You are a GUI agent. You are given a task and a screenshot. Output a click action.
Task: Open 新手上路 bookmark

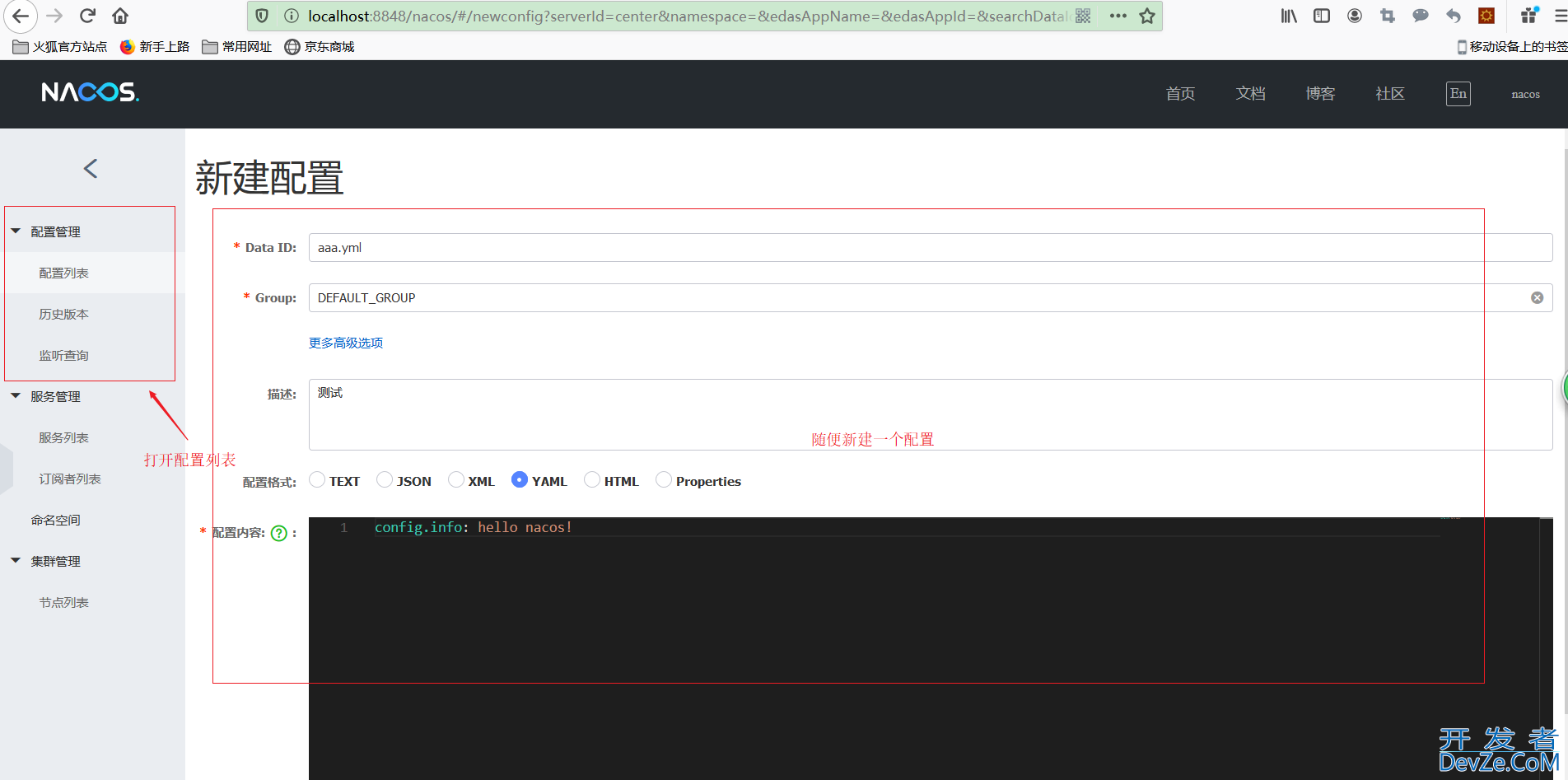pos(155,47)
